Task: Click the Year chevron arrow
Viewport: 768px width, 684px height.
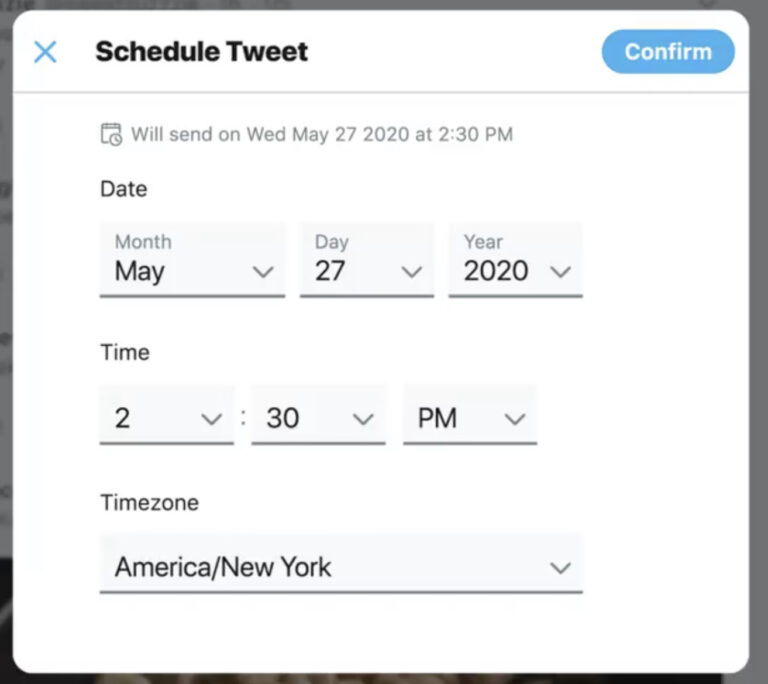Action: pyautogui.click(x=560, y=272)
